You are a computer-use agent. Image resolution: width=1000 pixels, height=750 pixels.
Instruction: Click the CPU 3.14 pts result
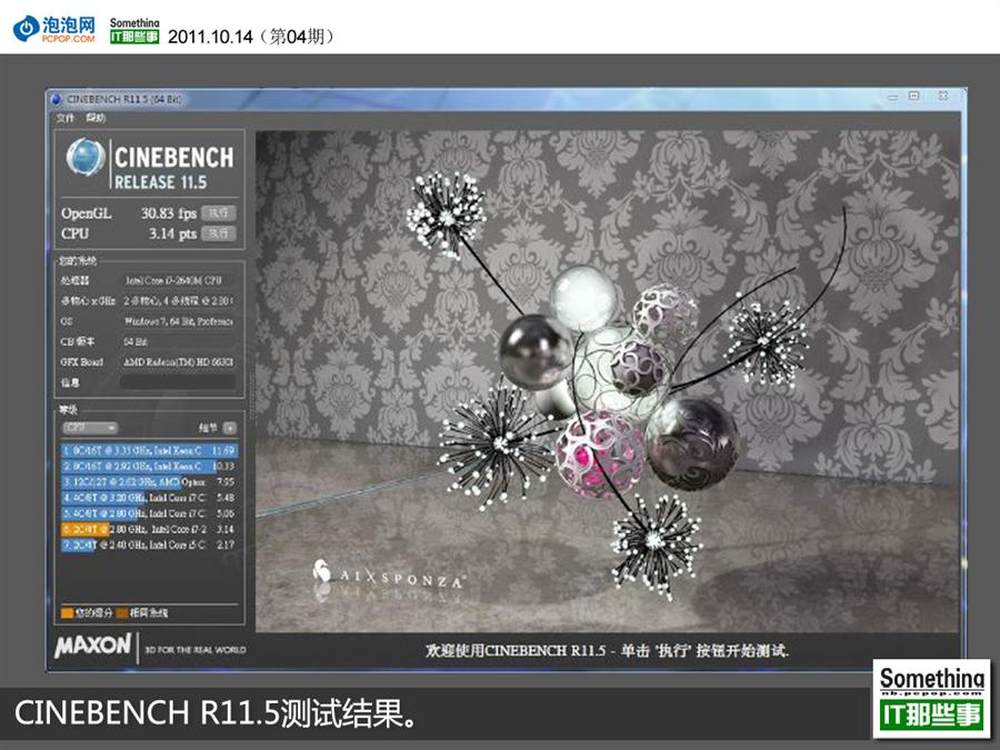173,234
